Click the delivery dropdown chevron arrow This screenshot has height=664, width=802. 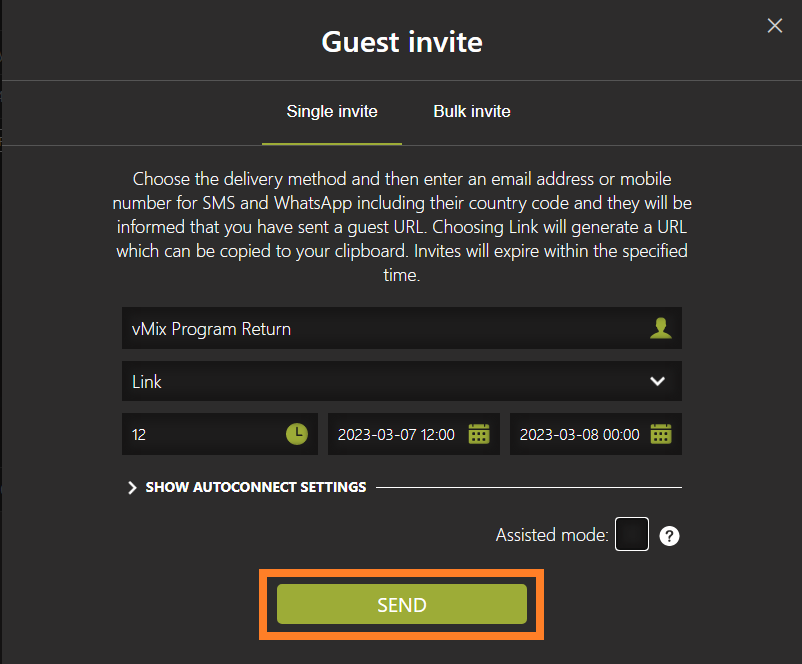pyautogui.click(x=657, y=381)
